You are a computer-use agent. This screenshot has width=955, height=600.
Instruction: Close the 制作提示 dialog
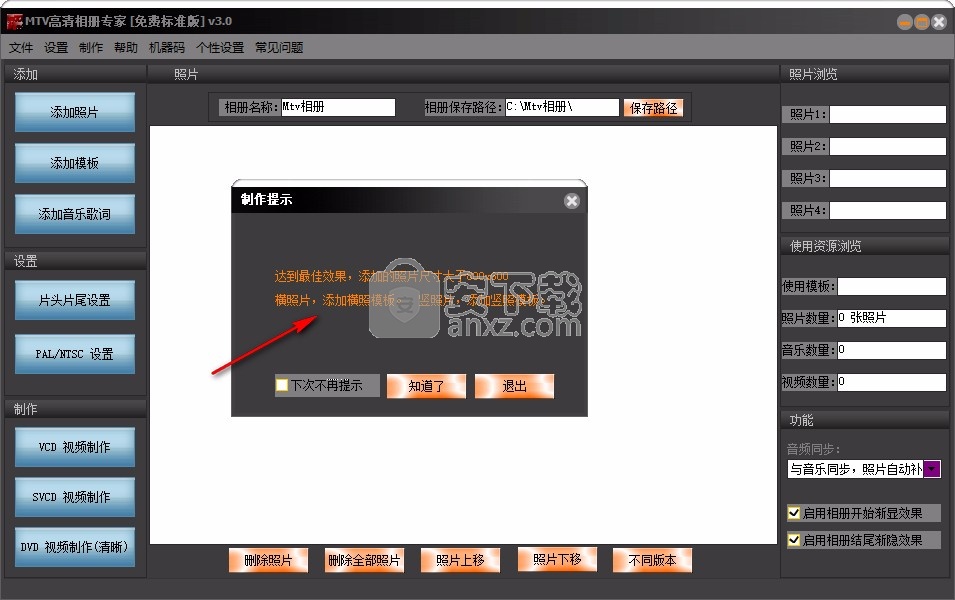click(571, 201)
